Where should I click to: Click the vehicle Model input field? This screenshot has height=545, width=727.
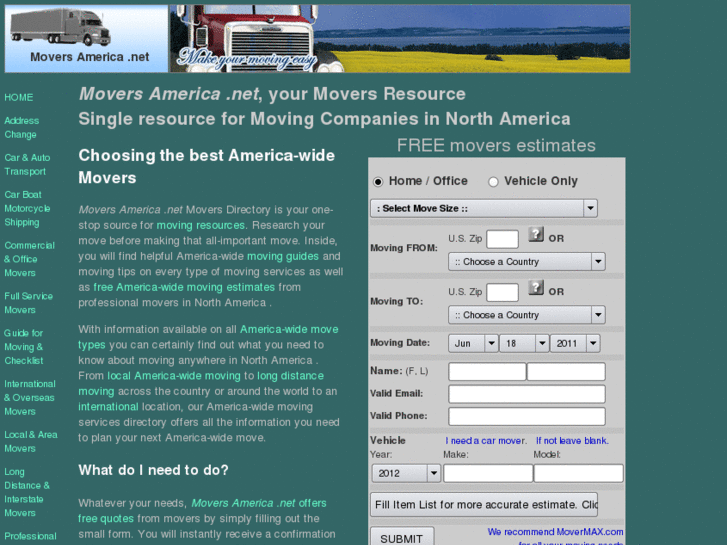(578, 473)
